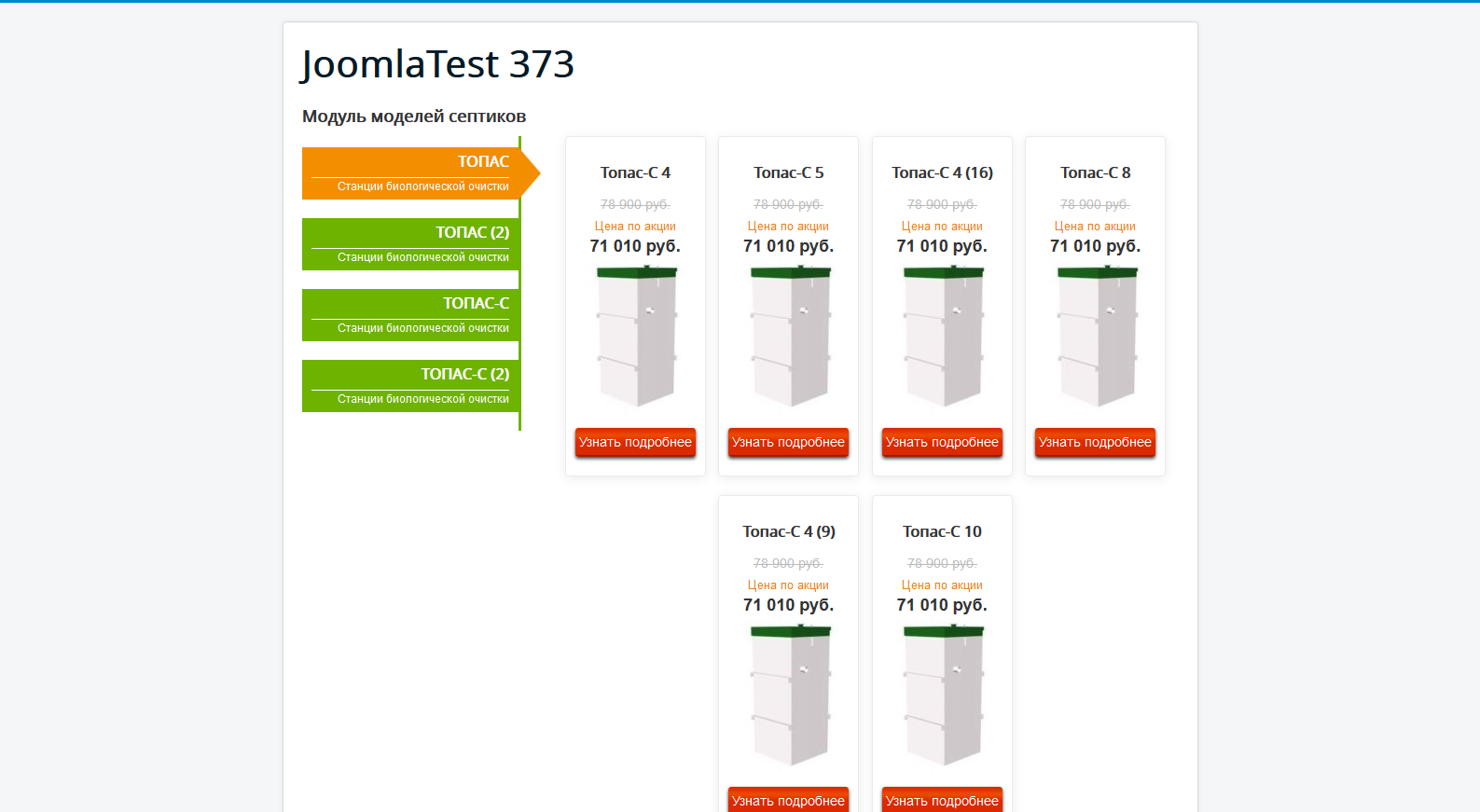
Task: Open the Топас-С 5 septic tank image
Action: 790,337
